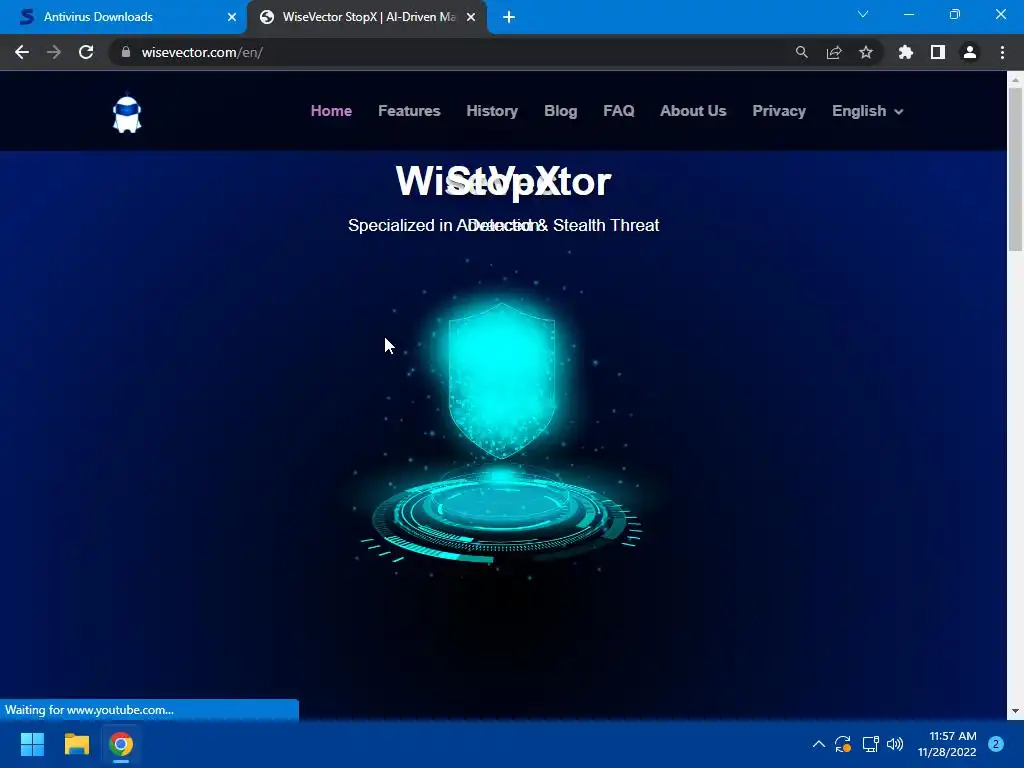Open the tab search chevron
This screenshot has width=1024, height=768.
coord(863,14)
